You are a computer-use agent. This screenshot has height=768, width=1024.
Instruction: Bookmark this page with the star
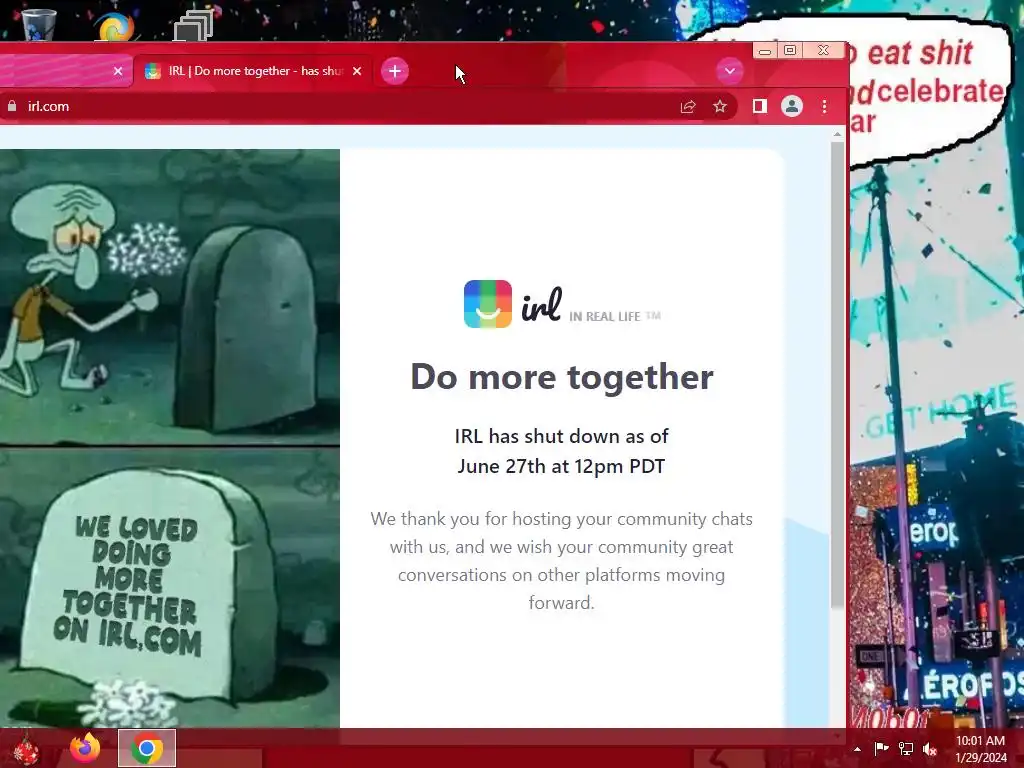tap(720, 106)
